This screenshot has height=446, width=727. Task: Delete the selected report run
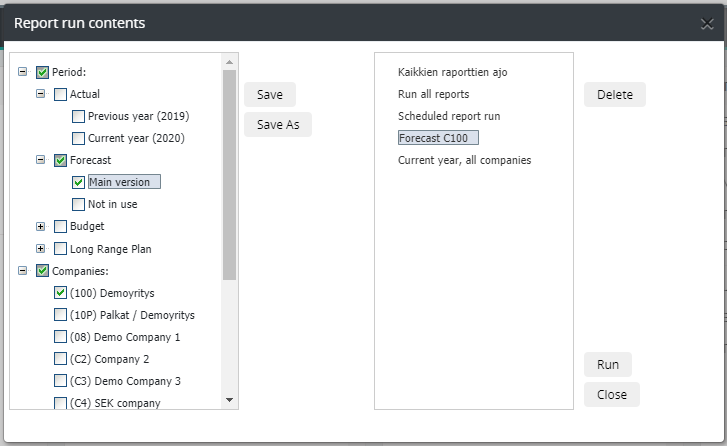click(x=615, y=95)
